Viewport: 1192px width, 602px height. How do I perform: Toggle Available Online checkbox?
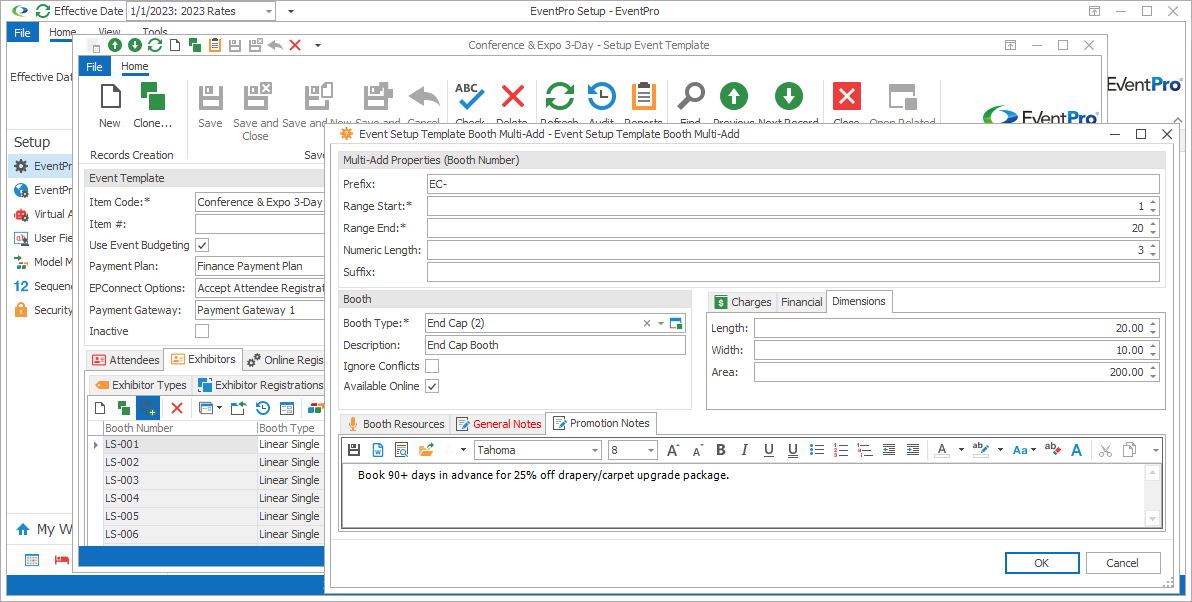pos(432,386)
